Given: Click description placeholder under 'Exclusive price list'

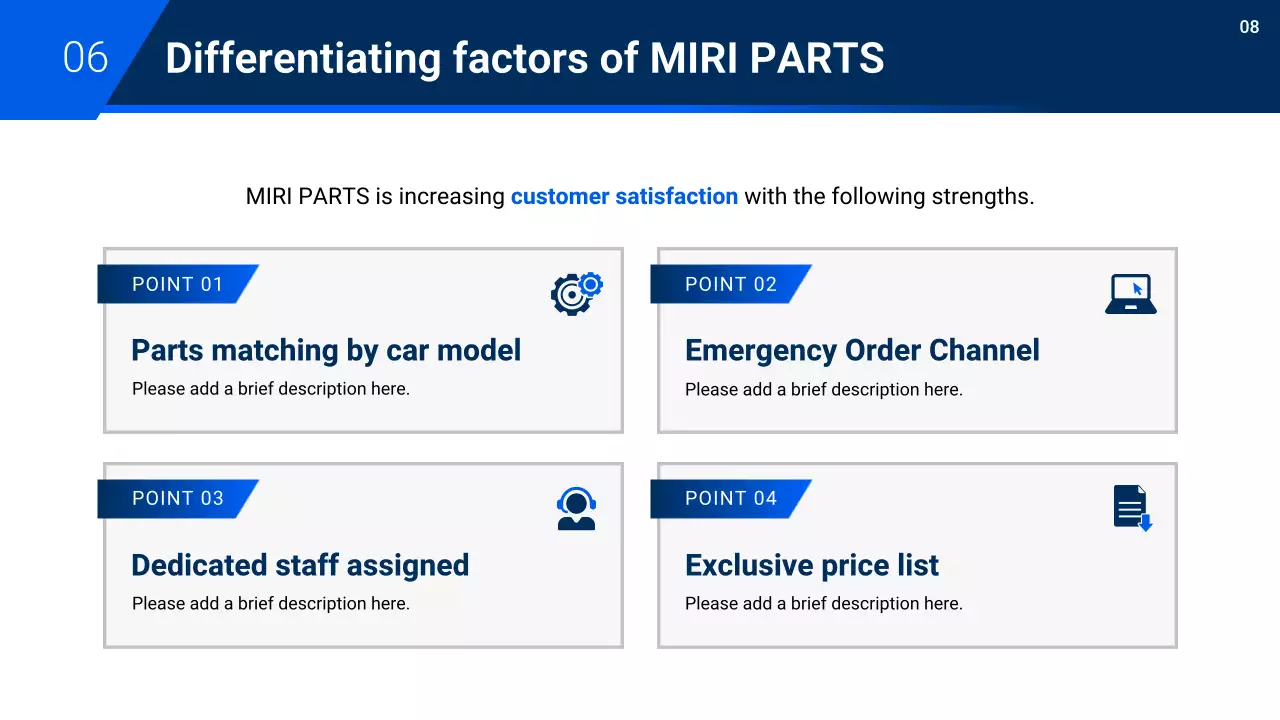Looking at the screenshot, I should (x=823, y=603).
